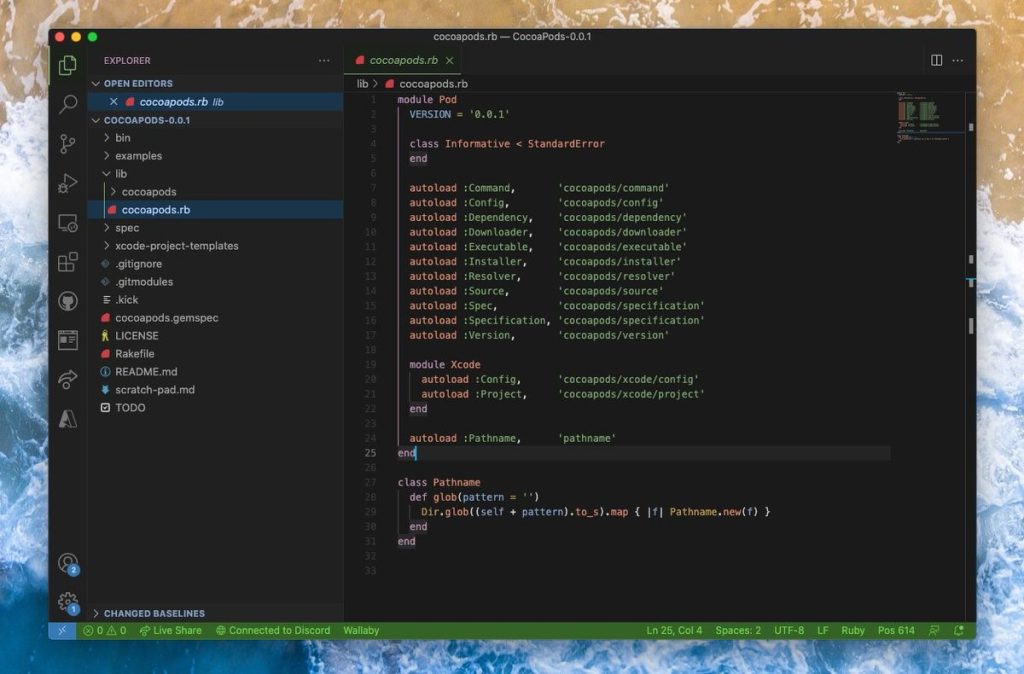The width and height of the screenshot is (1024, 674).
Task: Select the cocoapods.rb editor tab
Action: (x=403, y=60)
